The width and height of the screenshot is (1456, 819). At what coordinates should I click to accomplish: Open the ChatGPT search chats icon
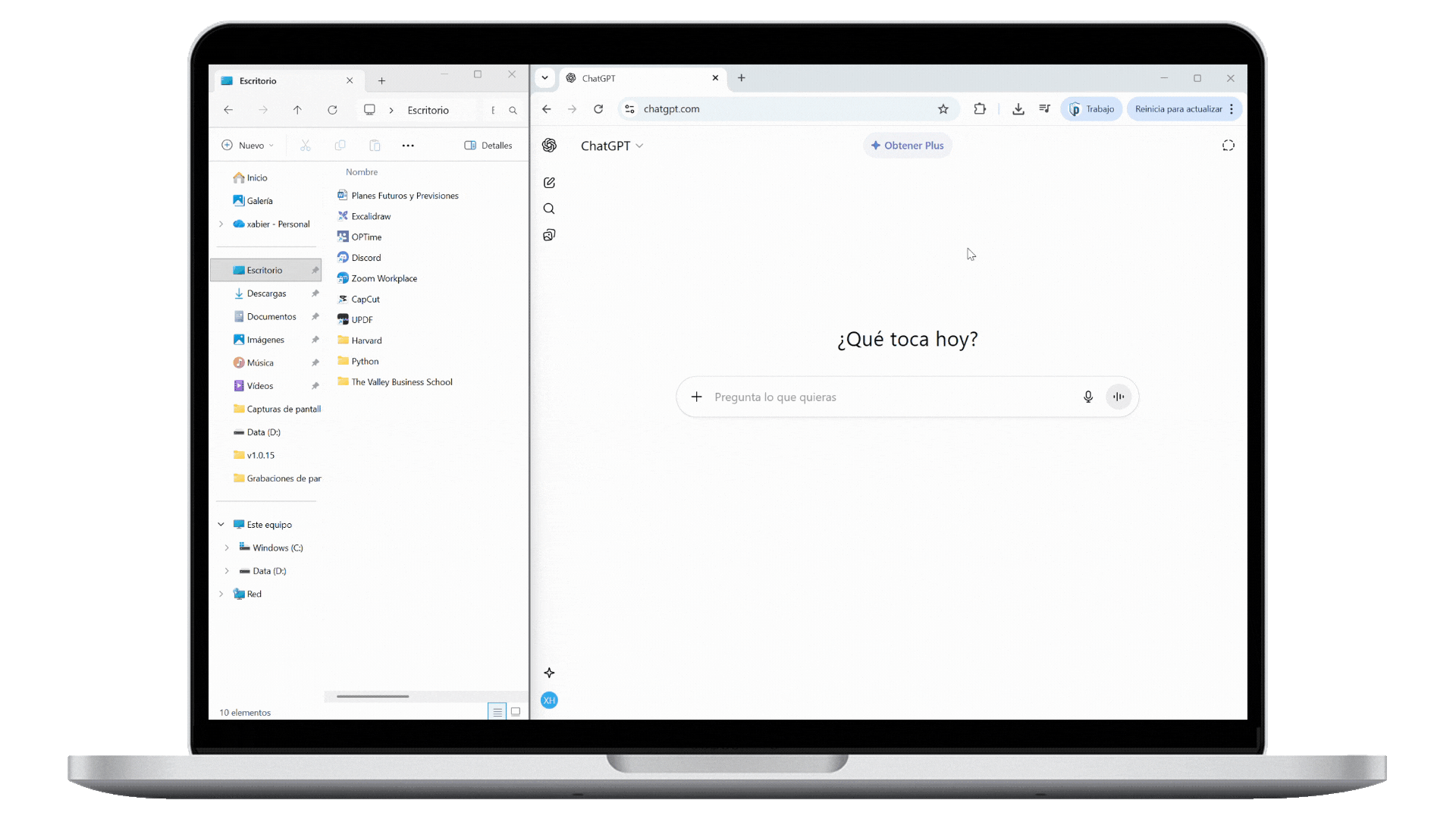pos(549,209)
